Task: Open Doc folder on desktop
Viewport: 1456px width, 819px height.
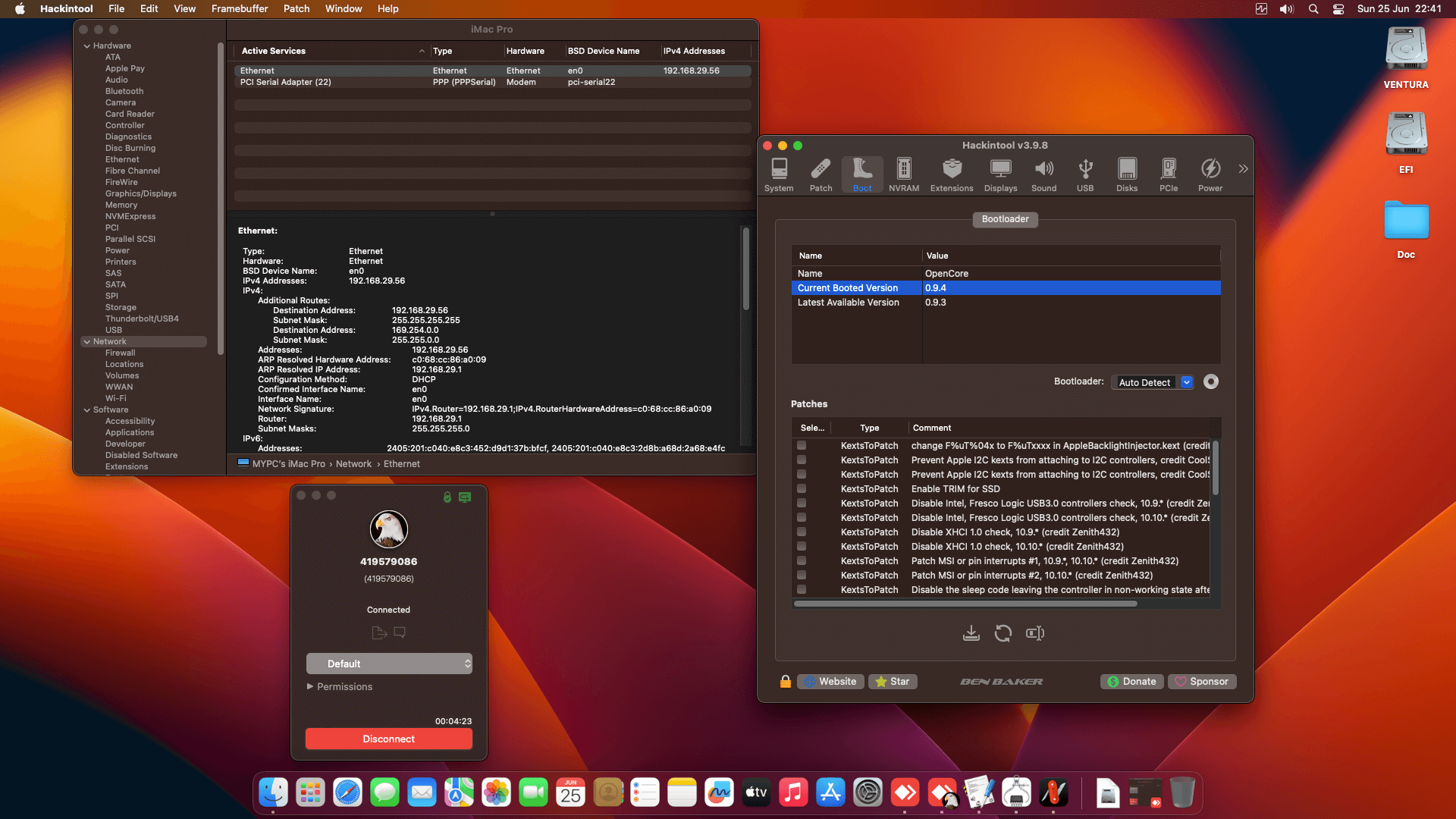Action: [x=1406, y=230]
